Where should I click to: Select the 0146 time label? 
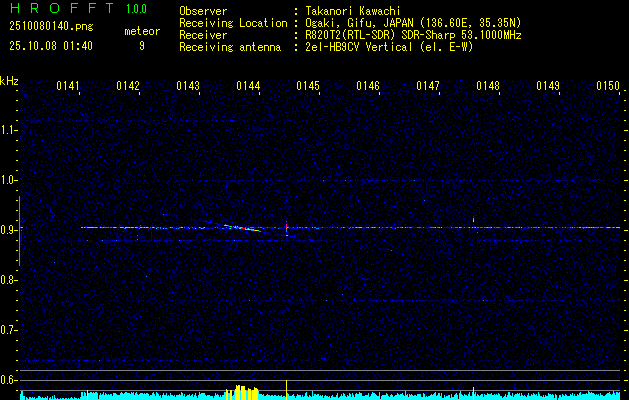(368, 86)
